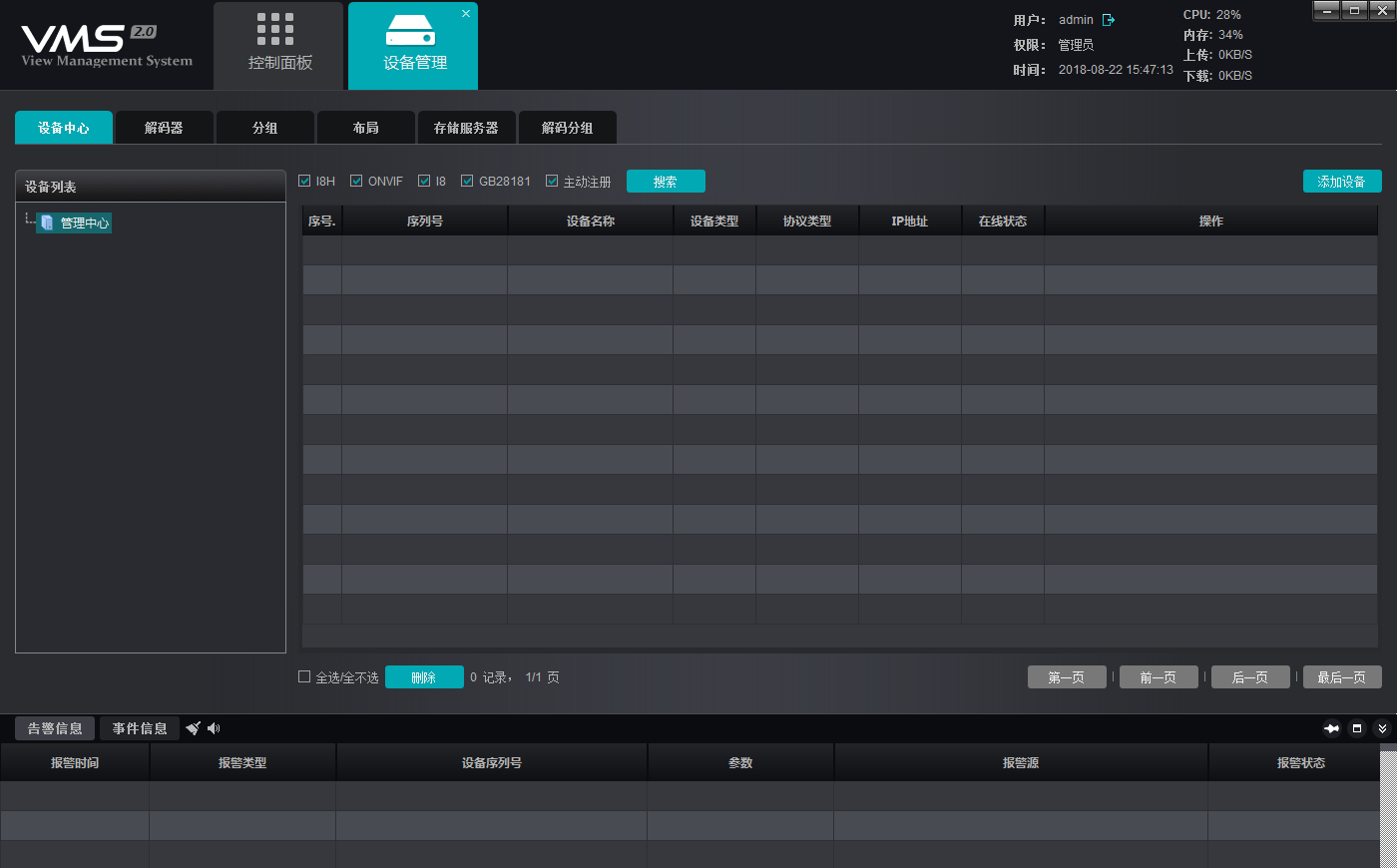The image size is (1397, 868).
Task: Maximize the VMS window
Action: [x=1354, y=10]
